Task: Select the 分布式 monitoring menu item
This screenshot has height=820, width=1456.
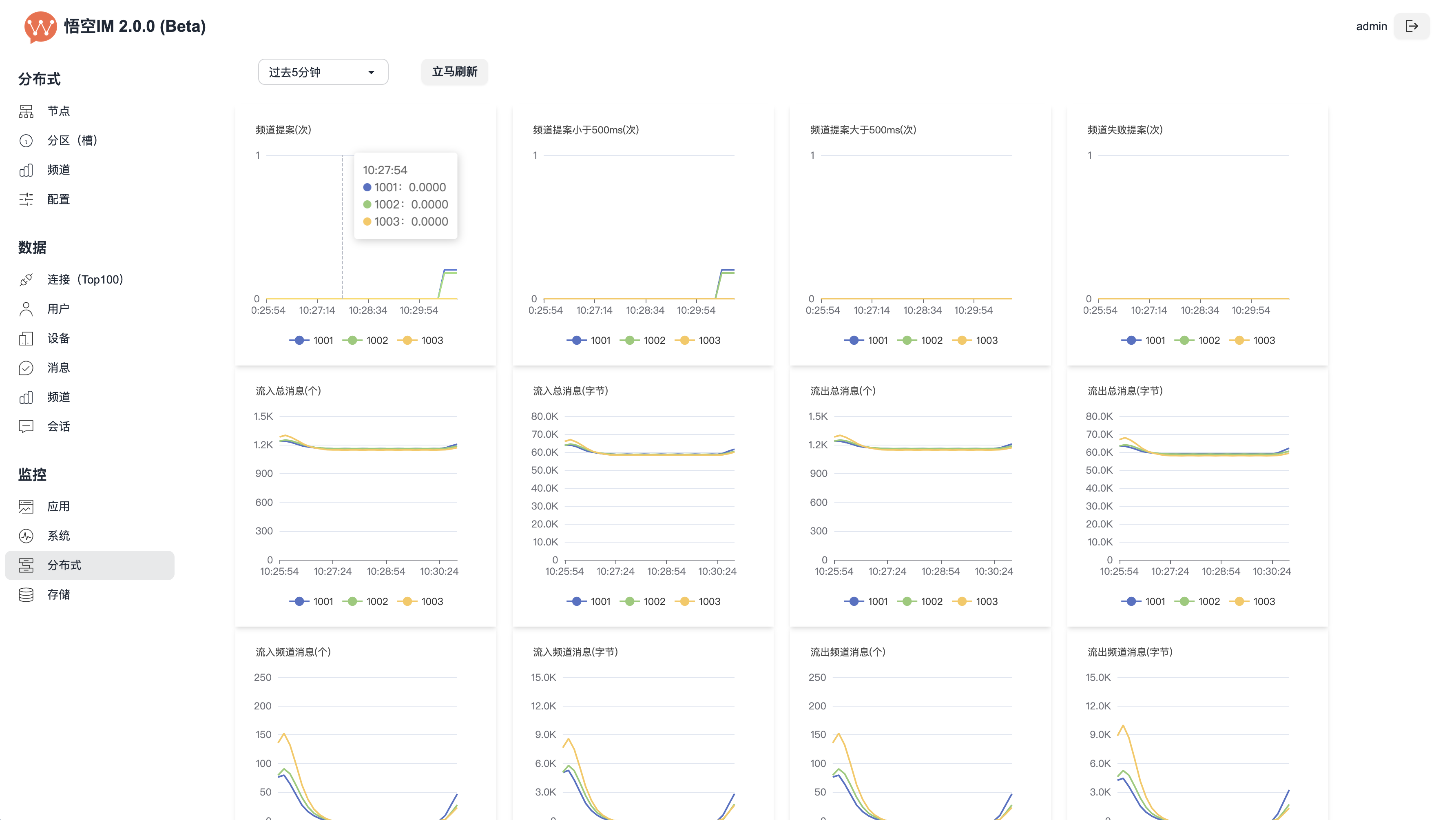Action: tap(64, 565)
